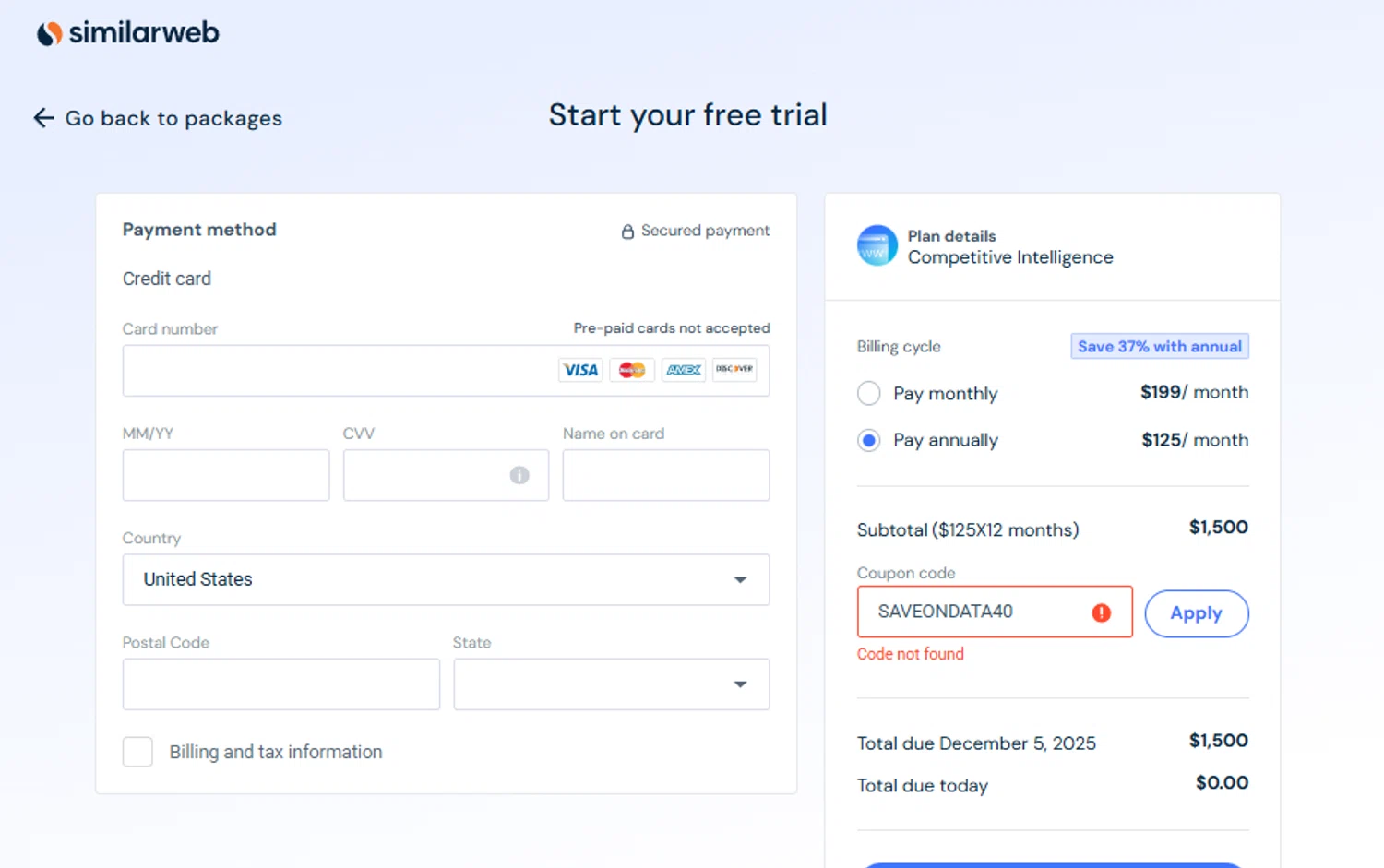The height and width of the screenshot is (868, 1384).
Task: Click the Plan details globe icon
Action: pyautogui.click(x=877, y=245)
